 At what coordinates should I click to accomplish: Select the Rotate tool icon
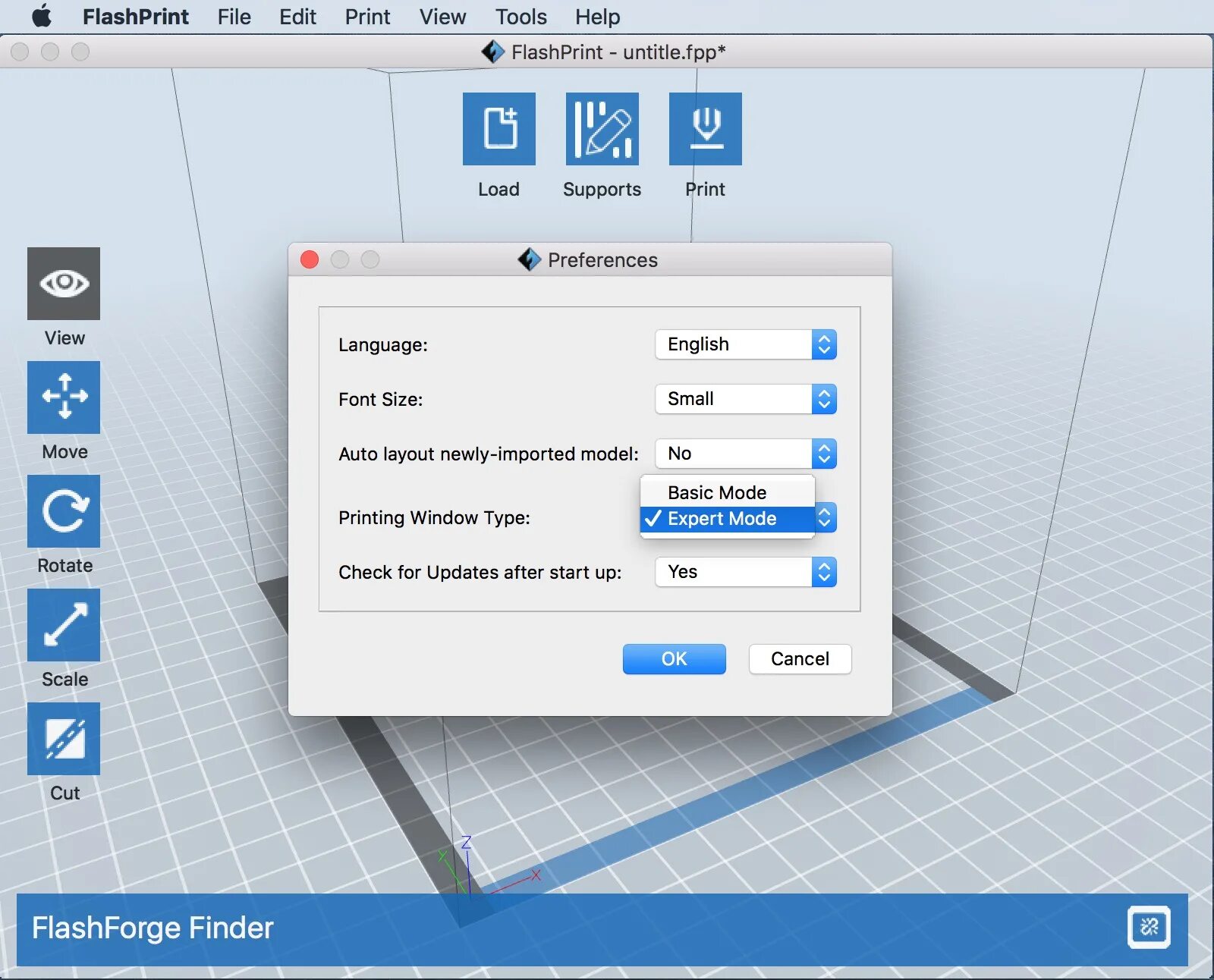[64, 511]
